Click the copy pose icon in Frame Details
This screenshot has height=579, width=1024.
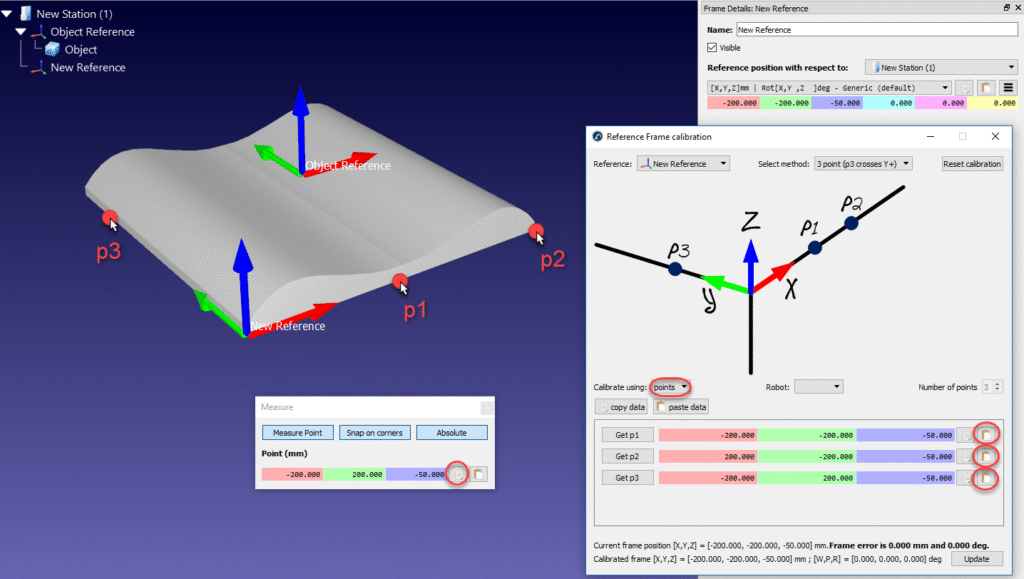[964, 87]
